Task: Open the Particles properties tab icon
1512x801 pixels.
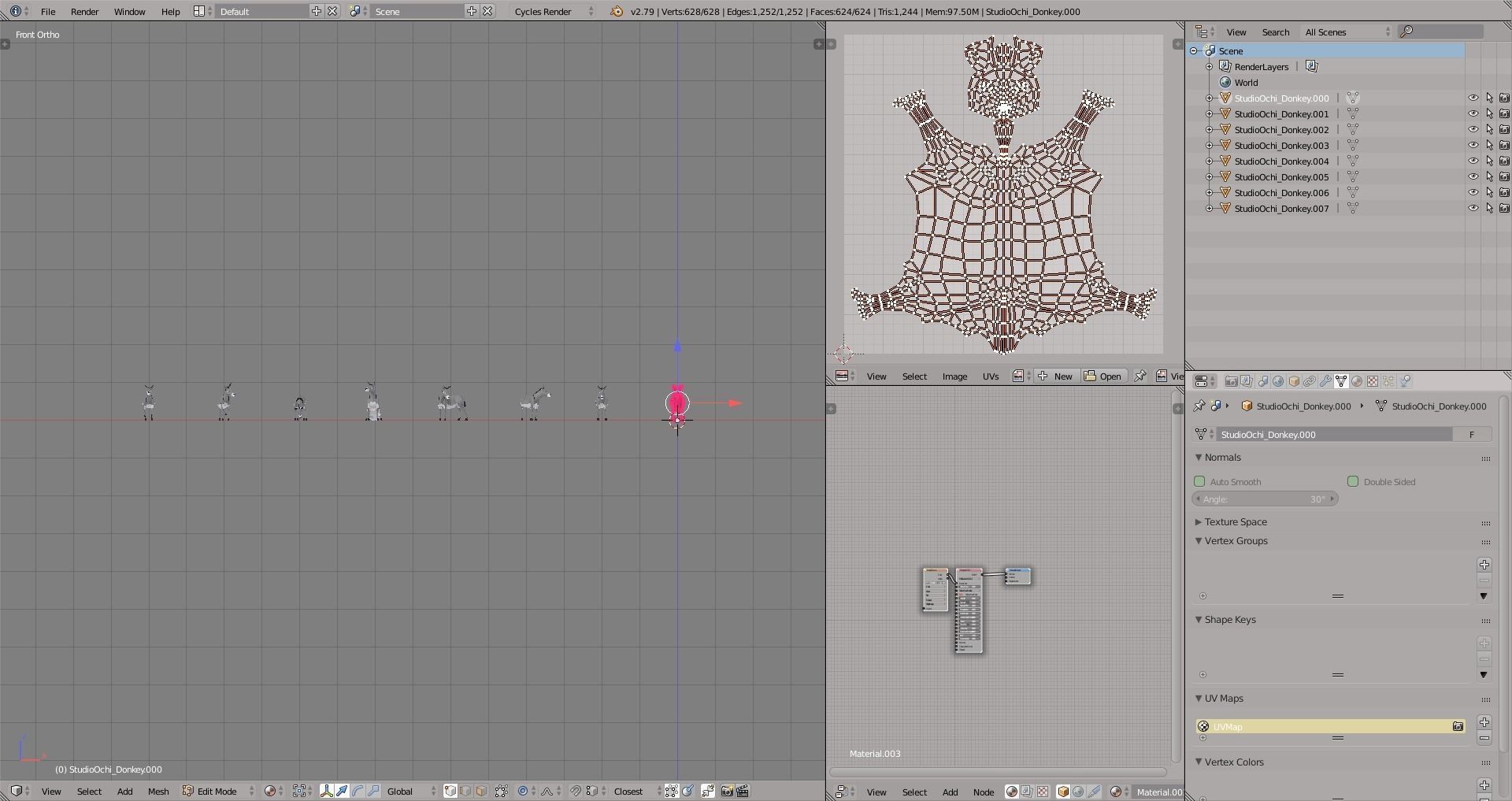Action: coord(1388,381)
